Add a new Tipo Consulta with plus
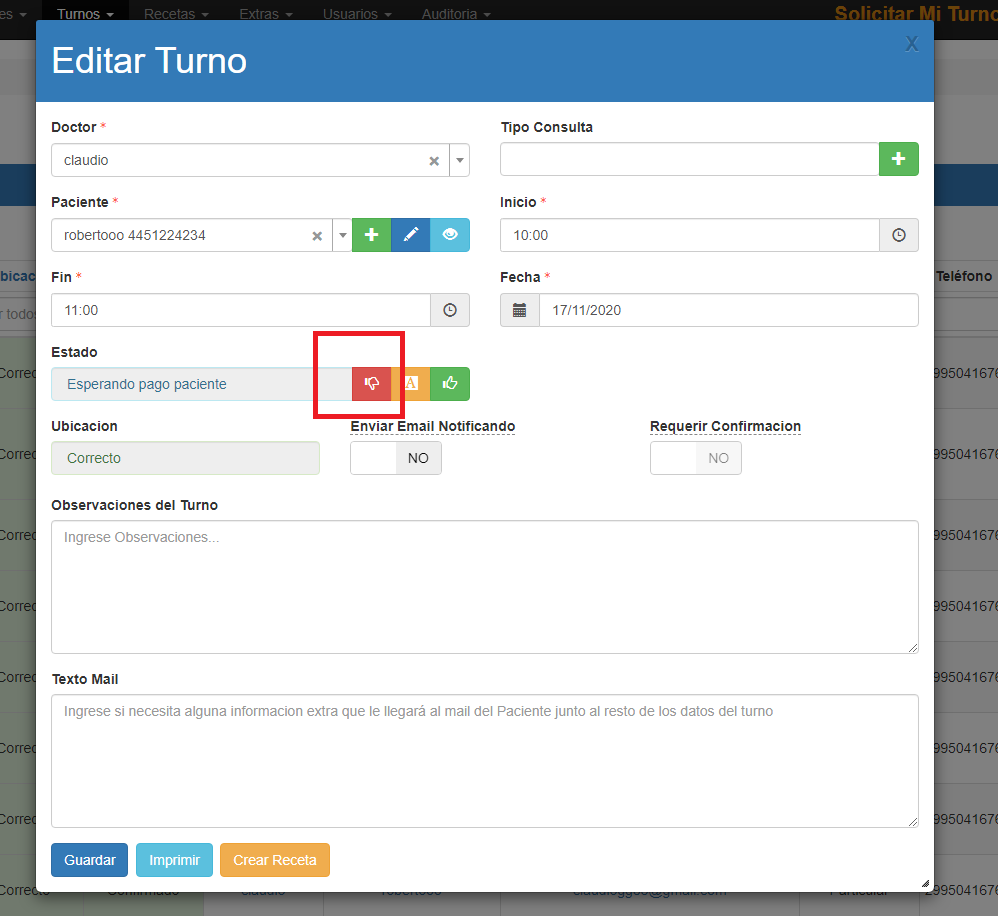The width and height of the screenshot is (998, 916). tap(898, 160)
